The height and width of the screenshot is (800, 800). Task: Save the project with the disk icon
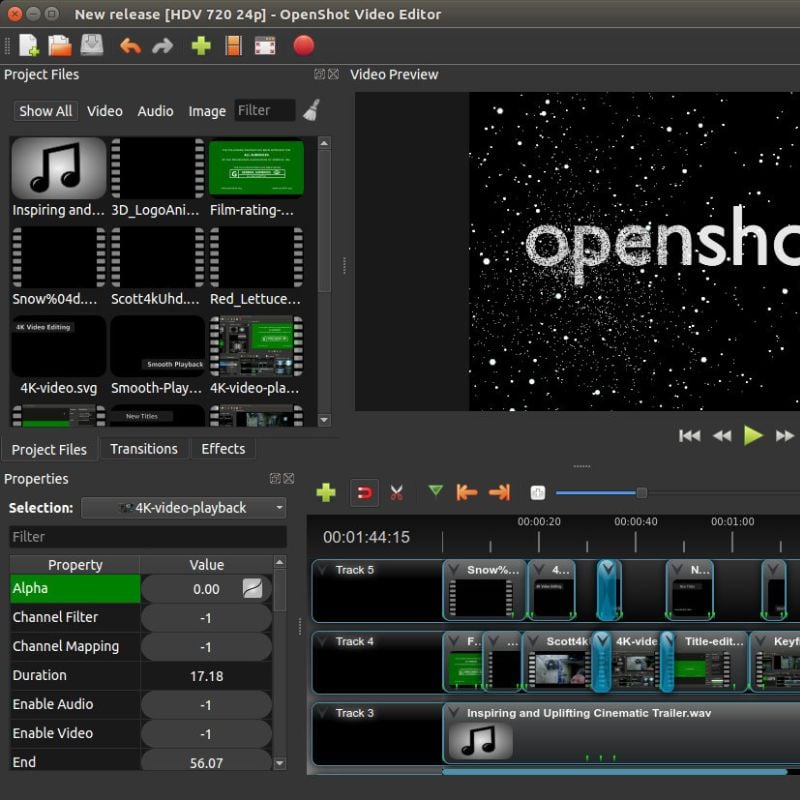(x=92, y=45)
